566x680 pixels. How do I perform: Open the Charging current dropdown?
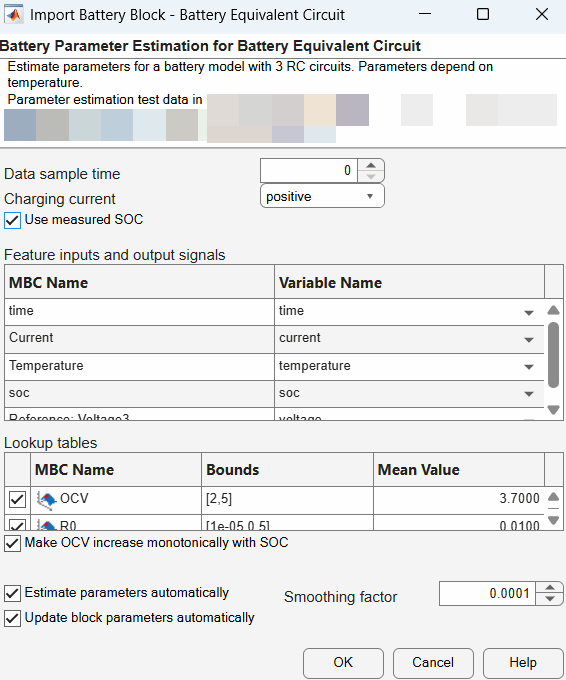point(322,196)
